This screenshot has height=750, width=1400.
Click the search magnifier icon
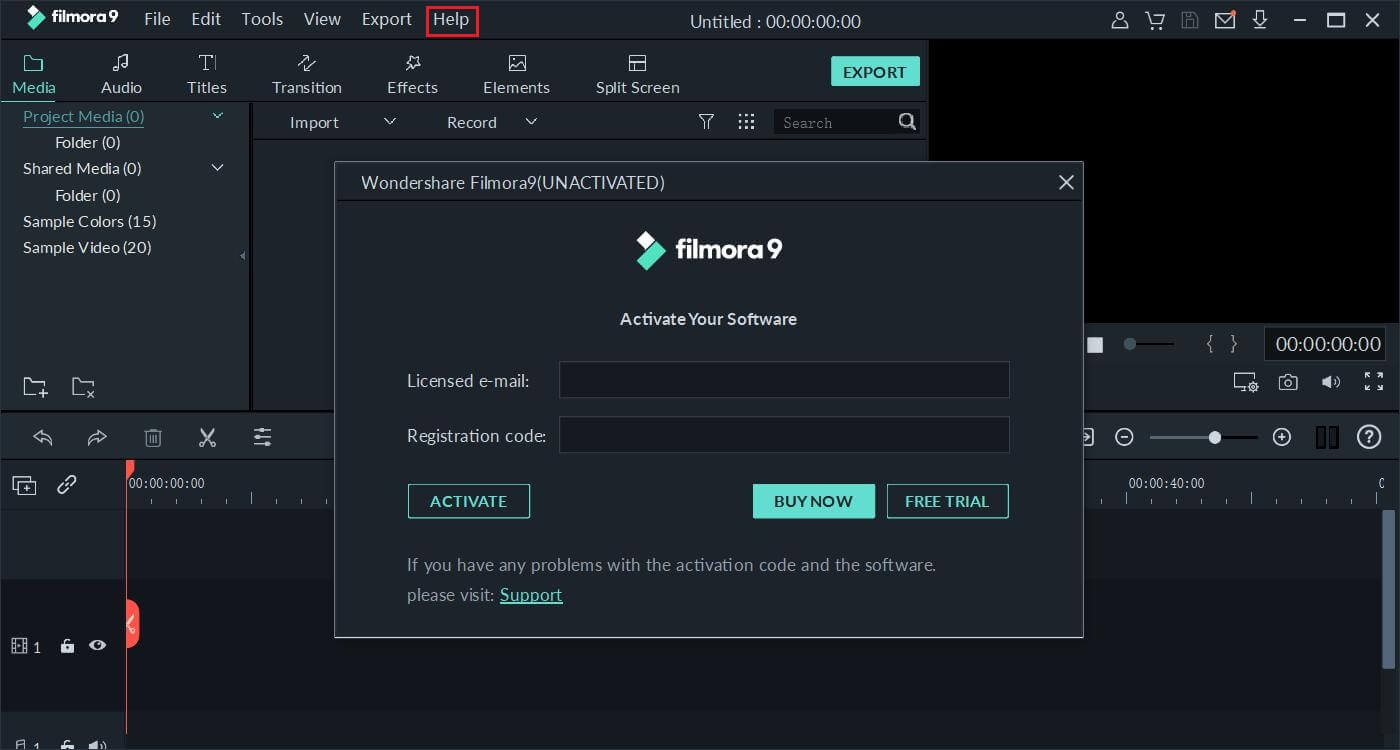coord(907,122)
